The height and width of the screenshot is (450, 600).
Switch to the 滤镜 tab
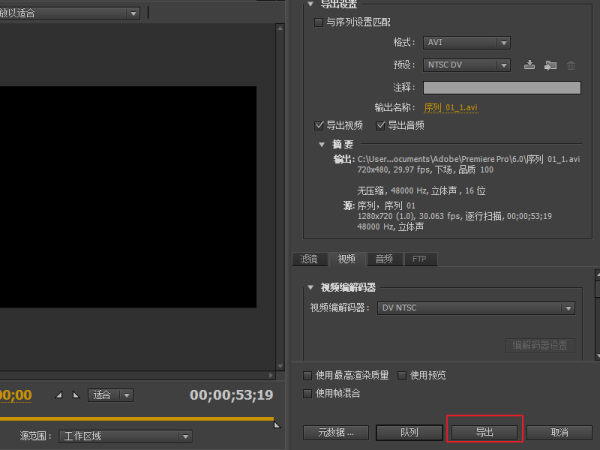pyautogui.click(x=310, y=259)
